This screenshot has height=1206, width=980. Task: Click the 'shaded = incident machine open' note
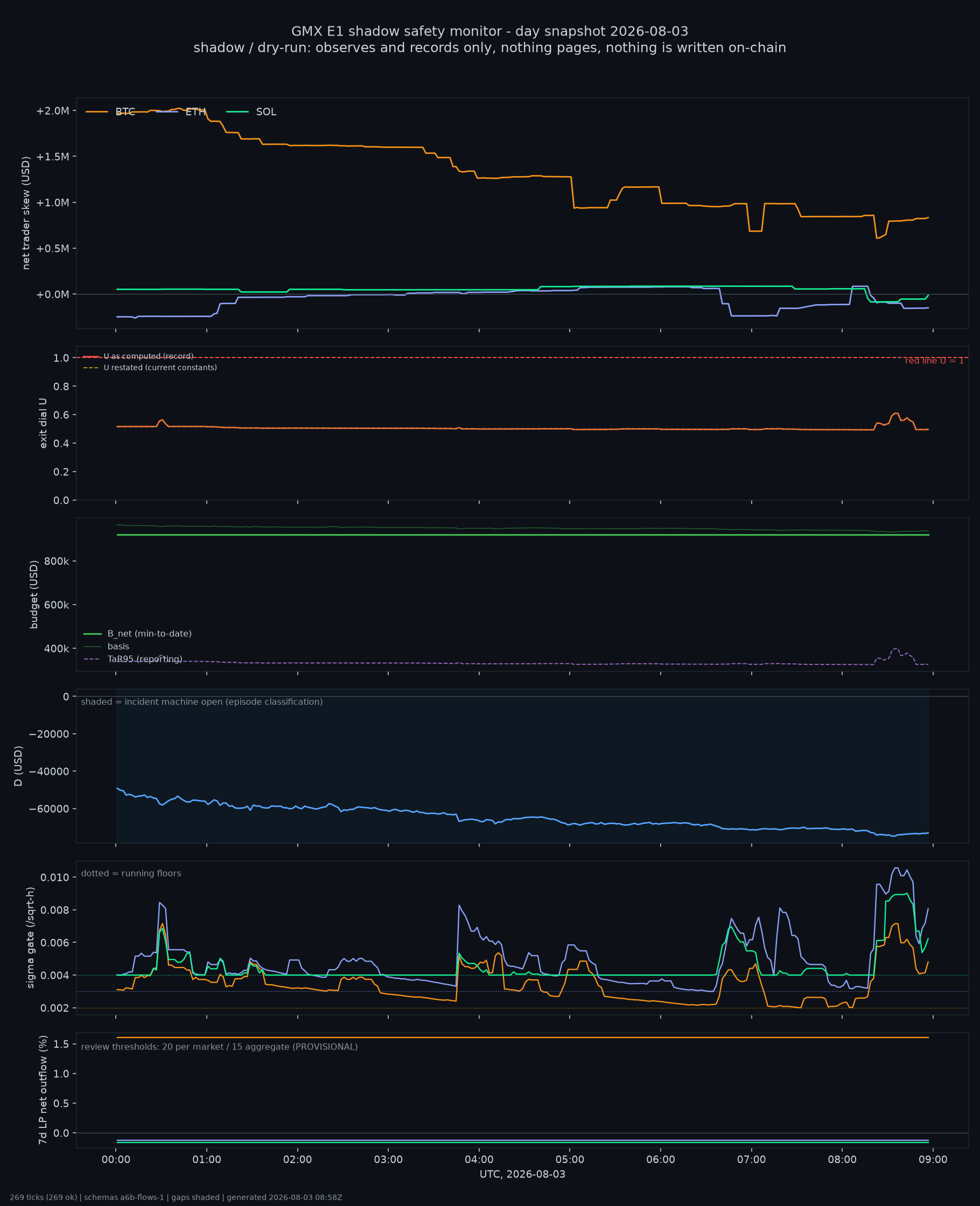click(202, 702)
